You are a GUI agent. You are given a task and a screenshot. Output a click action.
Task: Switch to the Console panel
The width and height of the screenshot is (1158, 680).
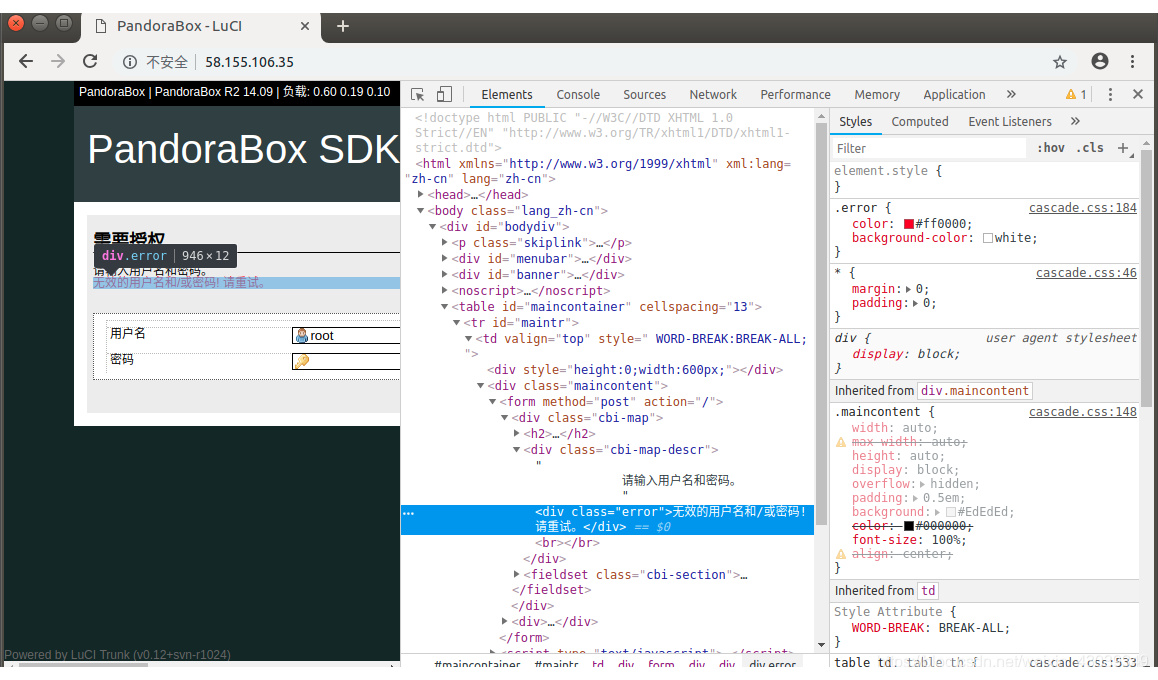coord(578,95)
